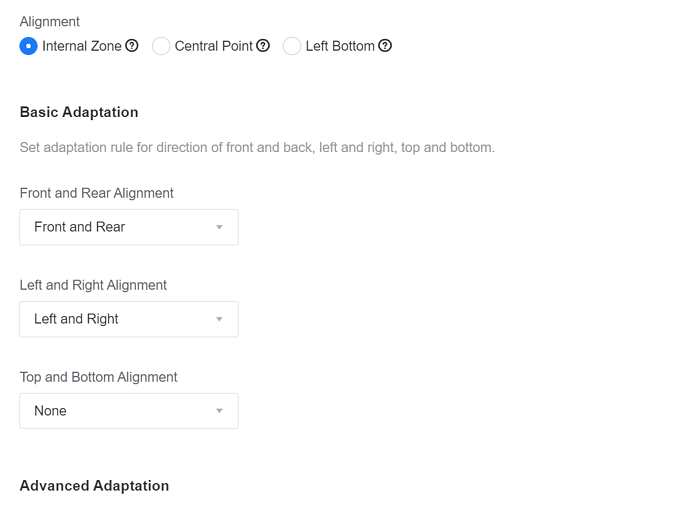Click the Top and Bottom Alignment label
This screenshot has width=688, height=505.
click(x=98, y=377)
